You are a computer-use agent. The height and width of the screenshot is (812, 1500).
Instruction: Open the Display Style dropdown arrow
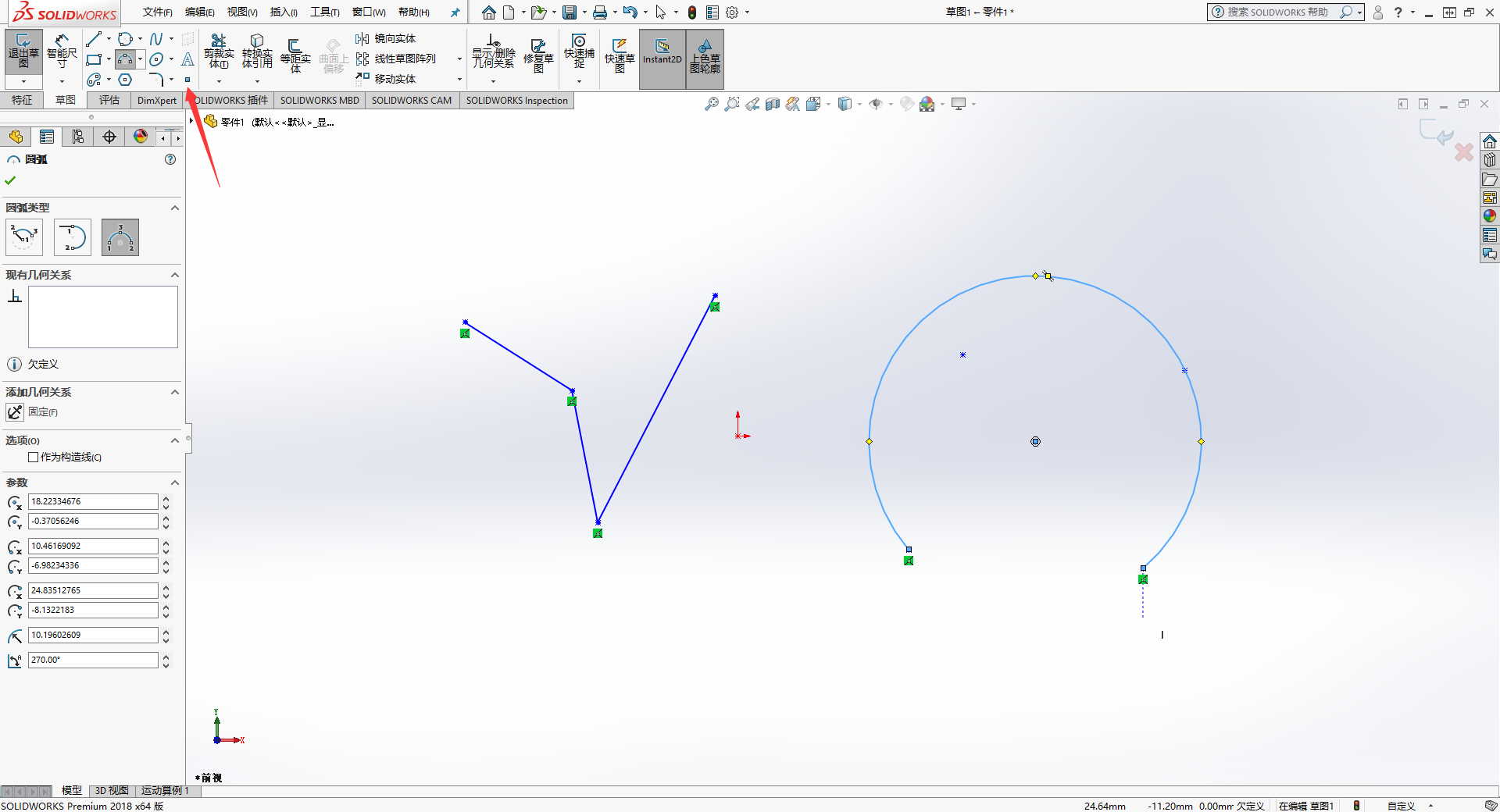point(859,104)
